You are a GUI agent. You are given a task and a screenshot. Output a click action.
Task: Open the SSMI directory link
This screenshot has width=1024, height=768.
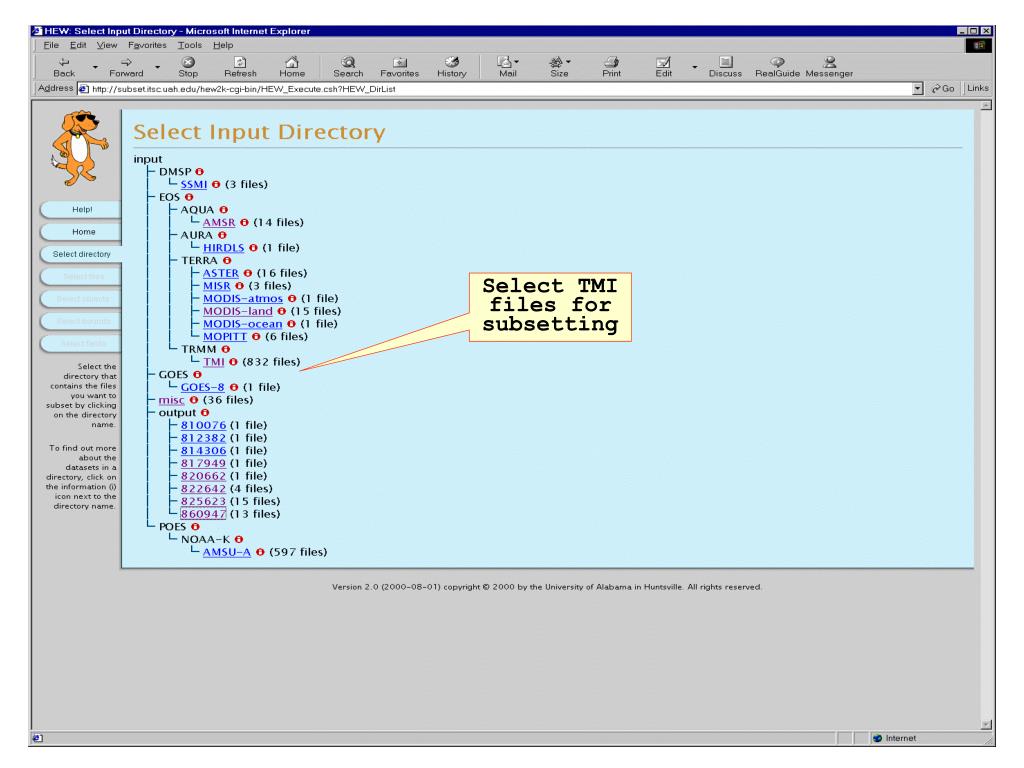[x=193, y=185]
